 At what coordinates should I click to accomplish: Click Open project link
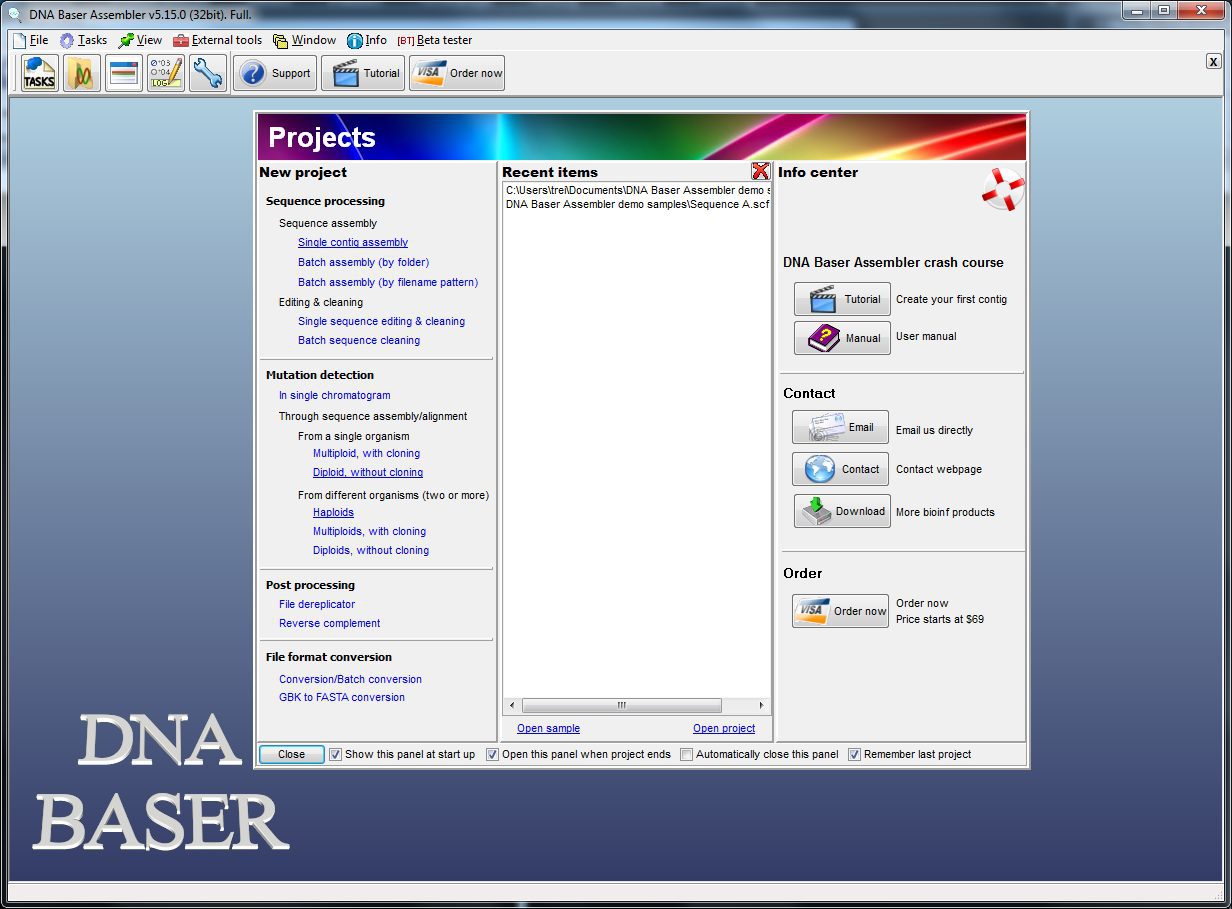click(x=724, y=728)
